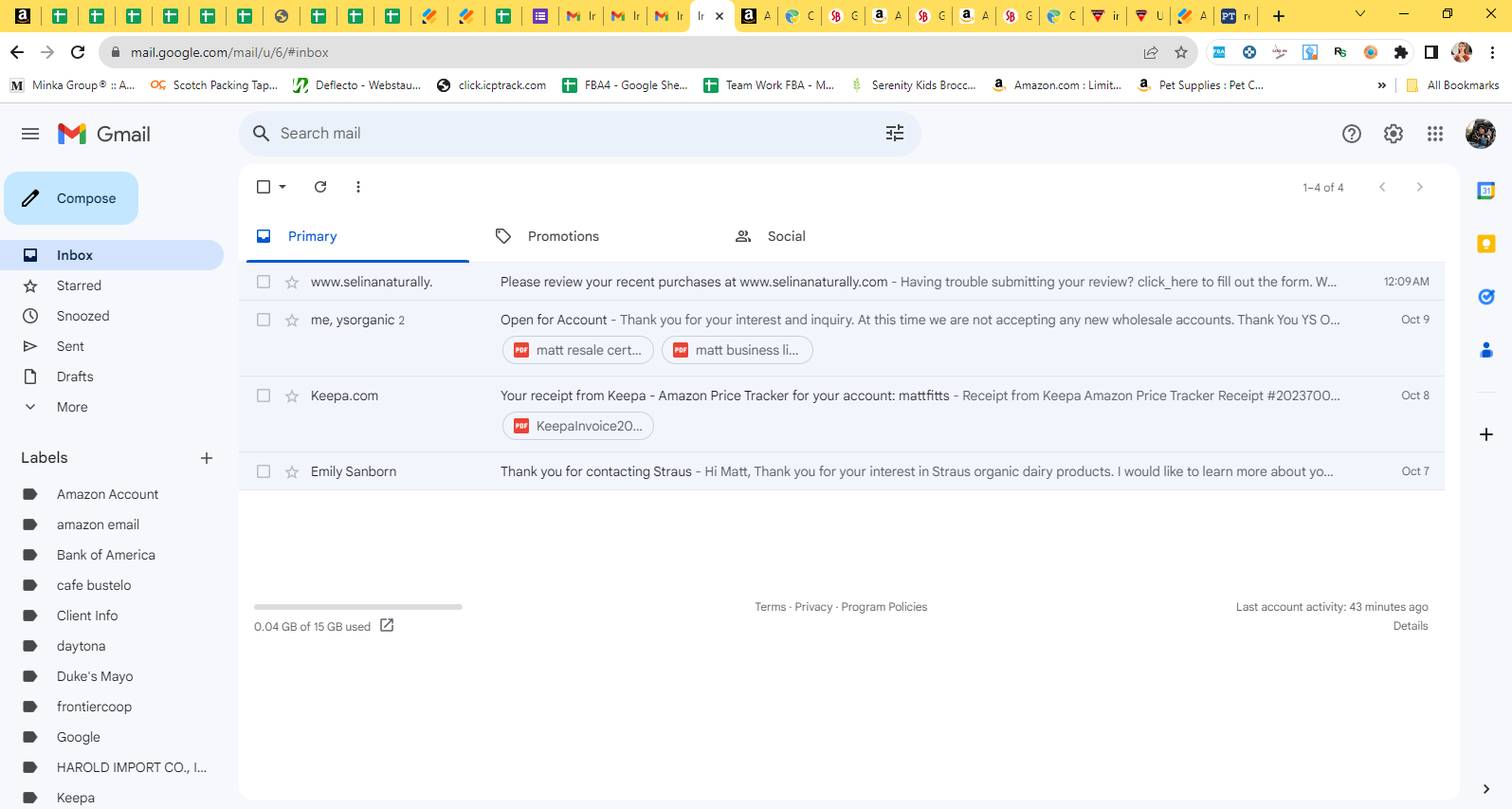This screenshot has width=1512, height=809.
Task: Expand the side panel arrow at bottom right
Action: (x=1486, y=789)
